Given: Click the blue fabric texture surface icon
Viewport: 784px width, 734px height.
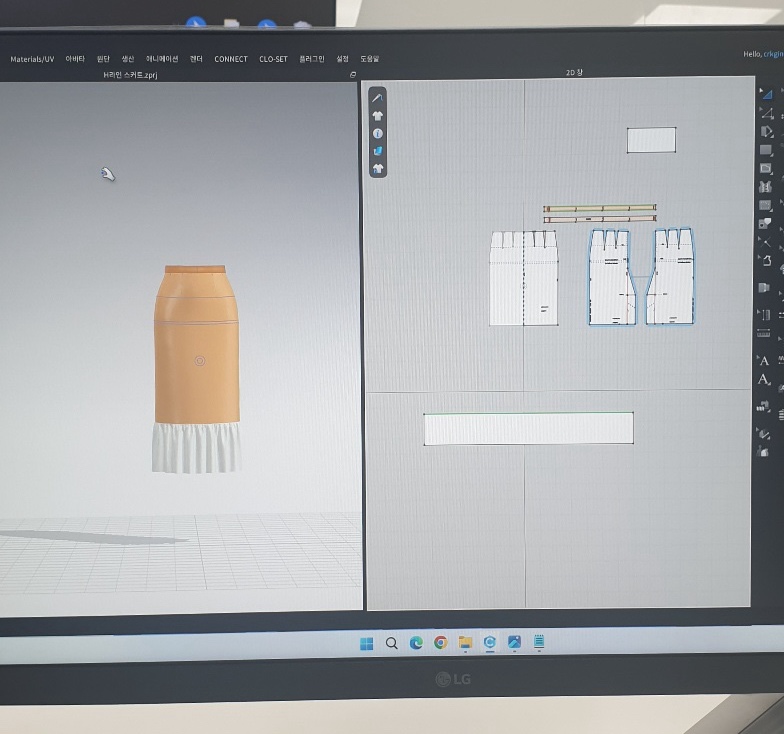Looking at the screenshot, I should coord(378,151).
